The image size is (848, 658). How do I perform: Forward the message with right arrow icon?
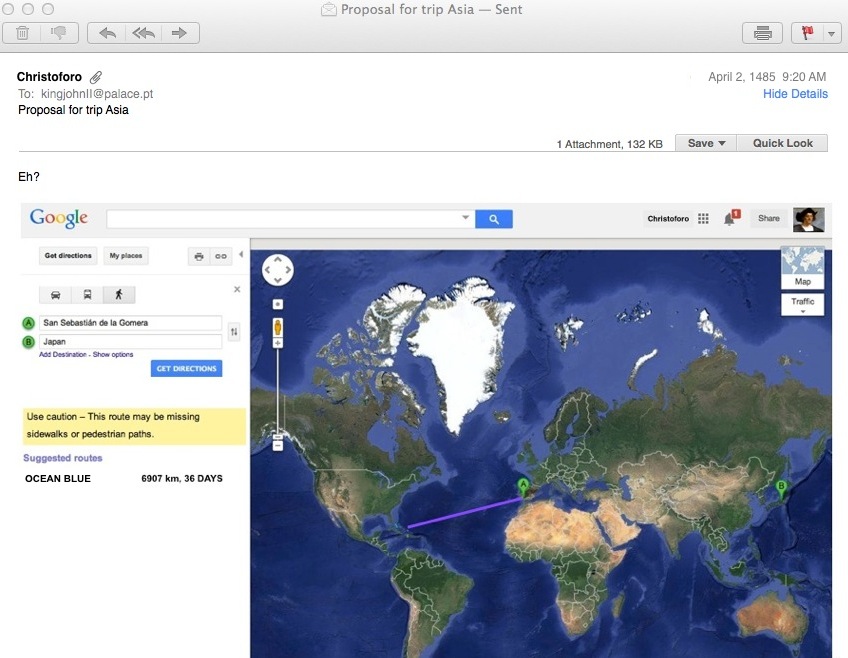click(x=180, y=33)
